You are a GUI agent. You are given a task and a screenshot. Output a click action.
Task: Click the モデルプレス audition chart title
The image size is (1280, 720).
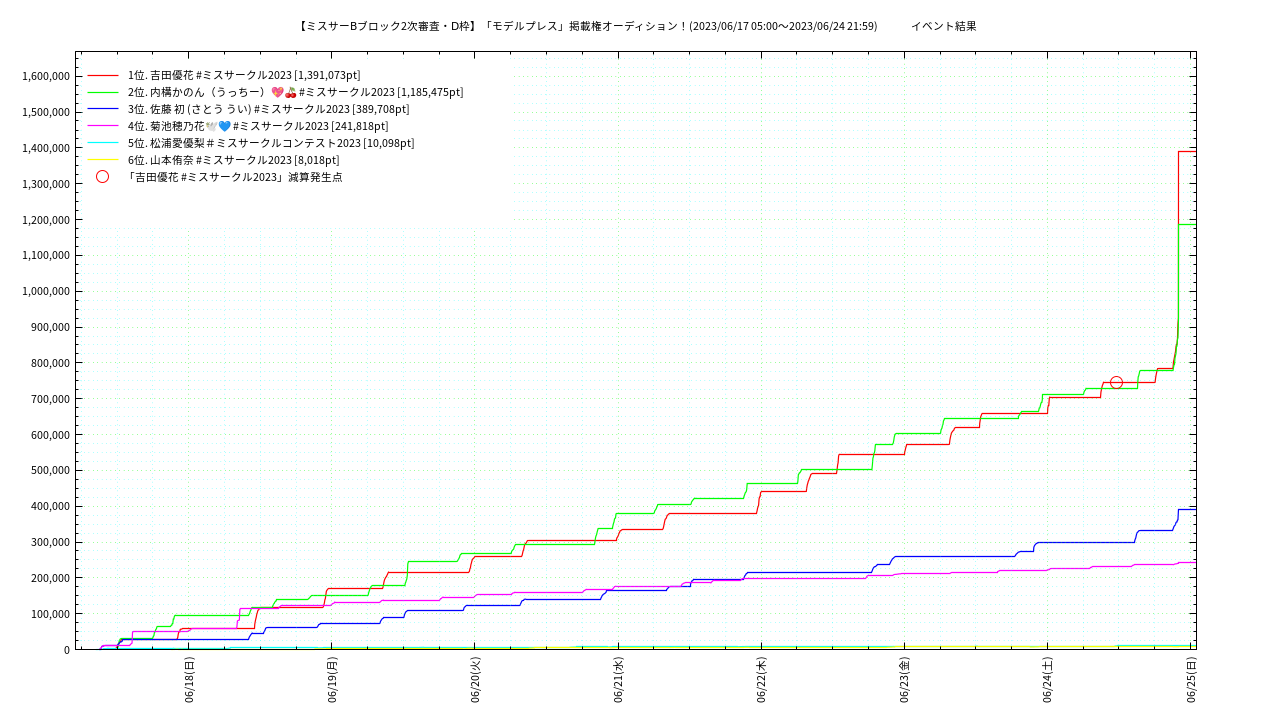[588, 26]
